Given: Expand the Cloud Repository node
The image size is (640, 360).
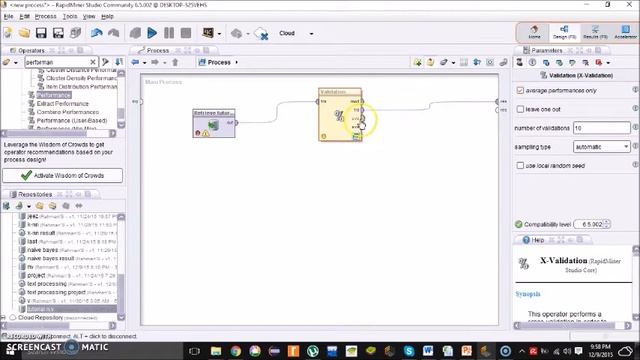Looking at the screenshot, I should 4,317.
